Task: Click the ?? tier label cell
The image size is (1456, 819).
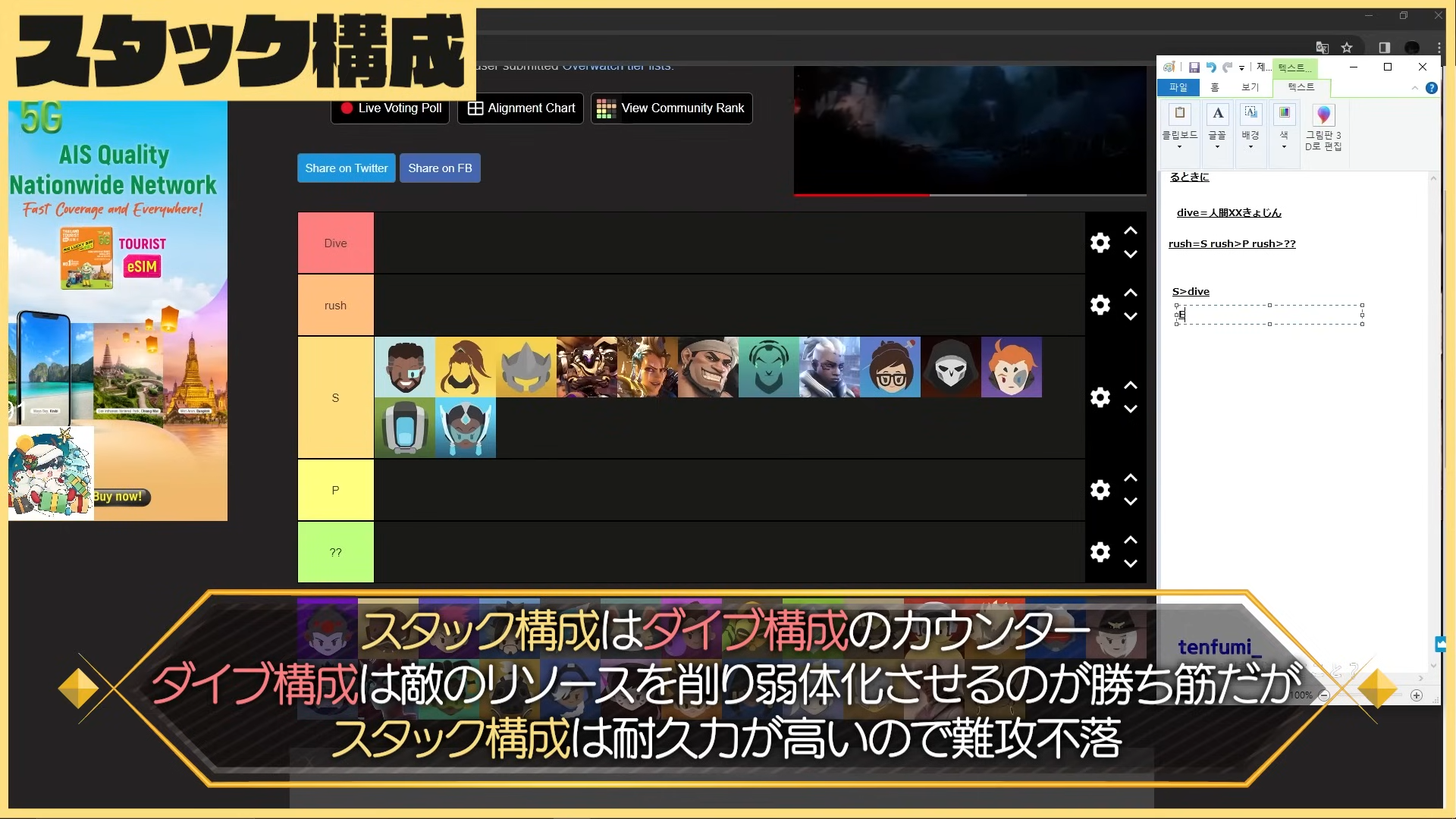Action: click(x=335, y=552)
